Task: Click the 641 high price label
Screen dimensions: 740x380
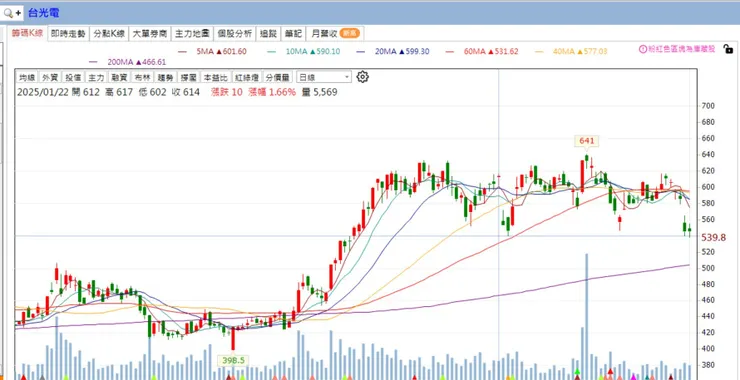Action: [587, 141]
